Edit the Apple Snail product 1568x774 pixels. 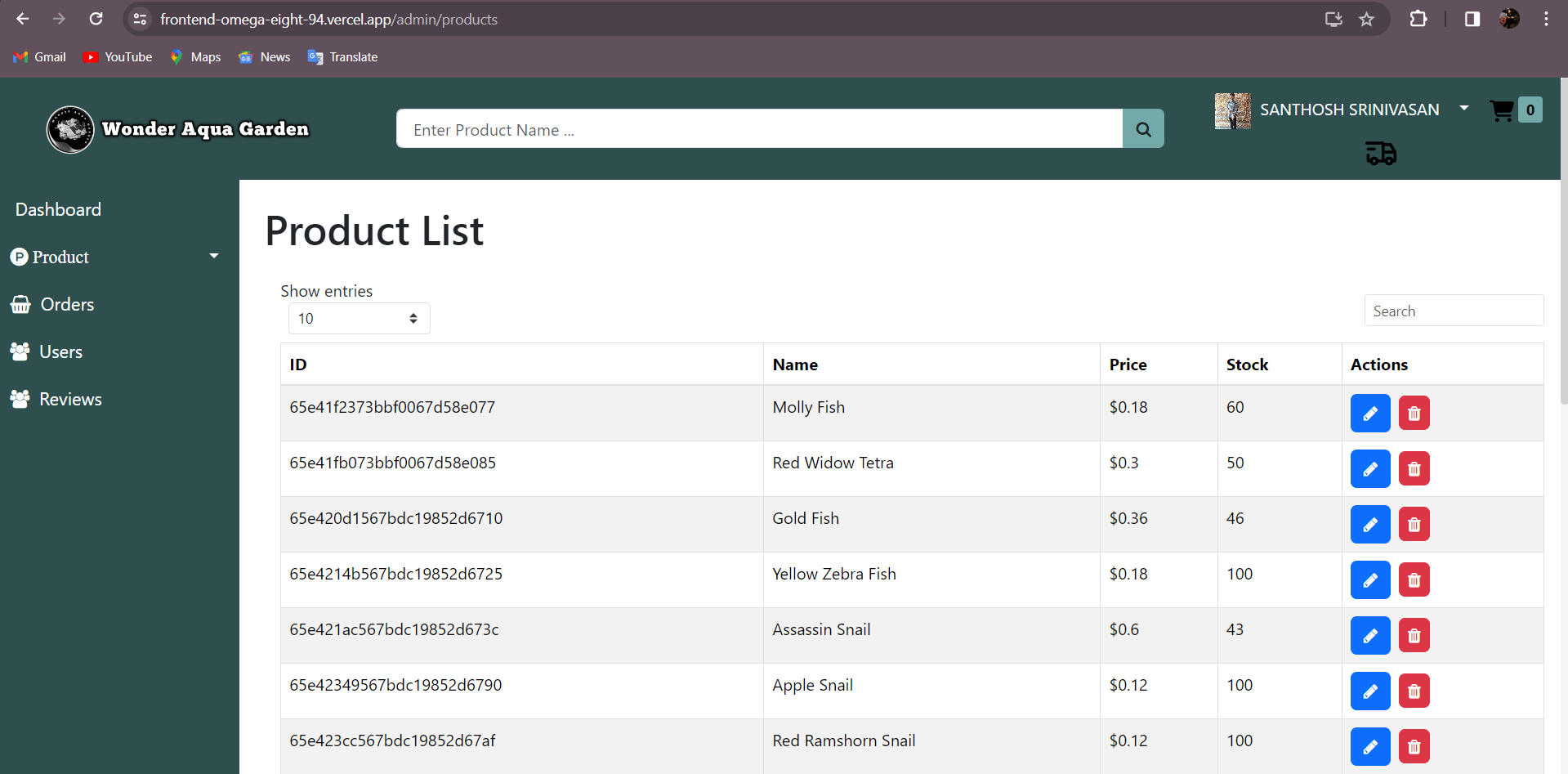click(x=1370, y=691)
